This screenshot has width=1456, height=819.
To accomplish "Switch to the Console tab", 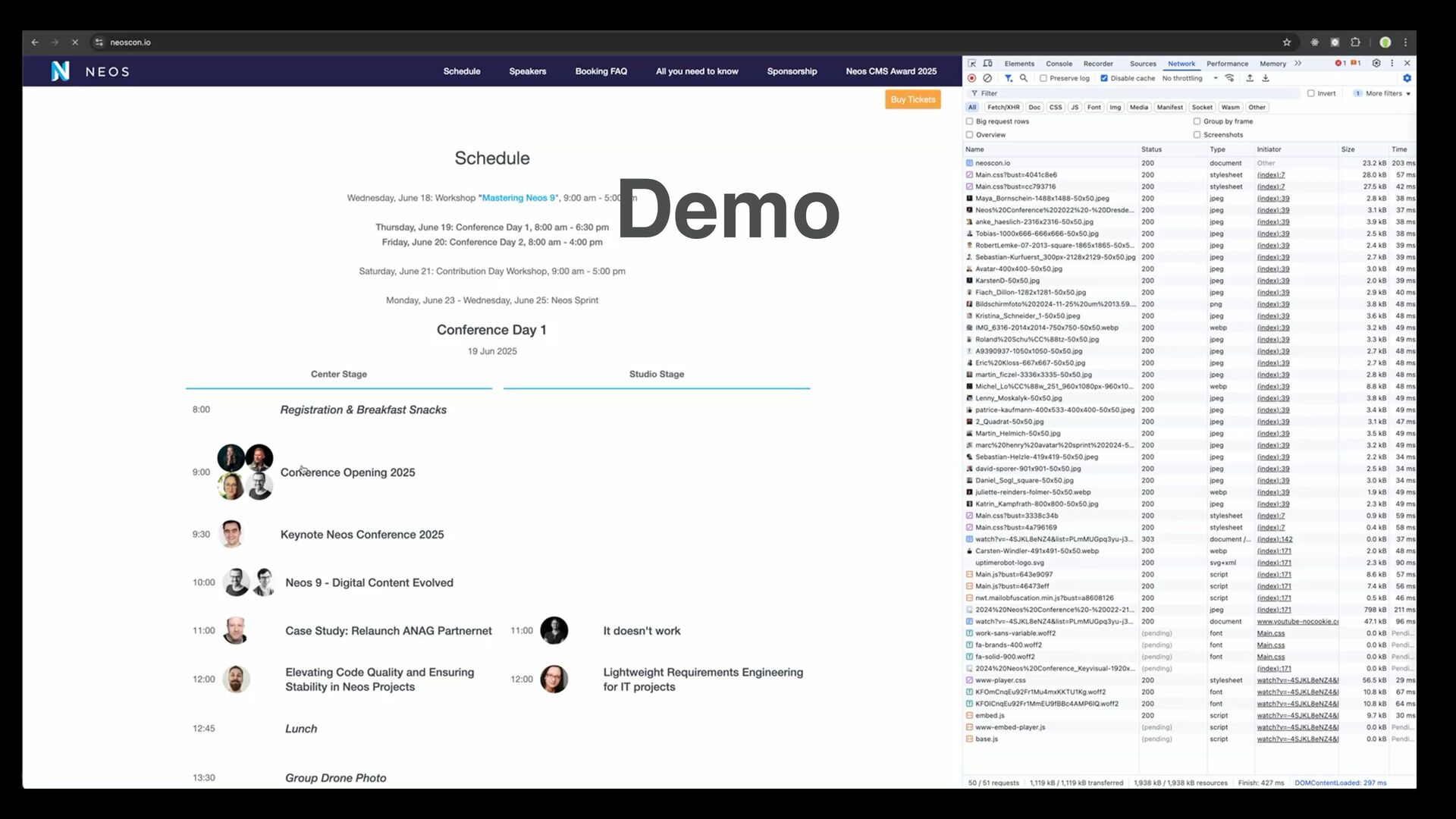I will coord(1059,64).
